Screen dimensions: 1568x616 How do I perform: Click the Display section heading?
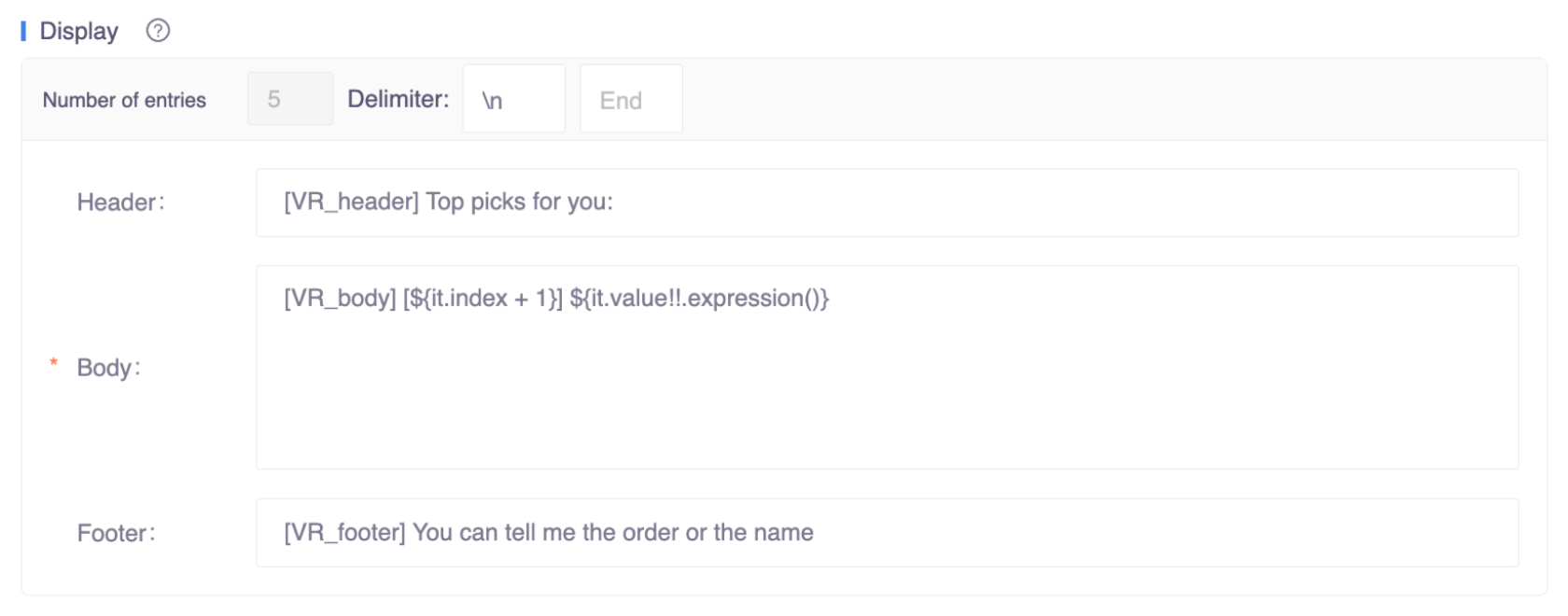[79, 31]
